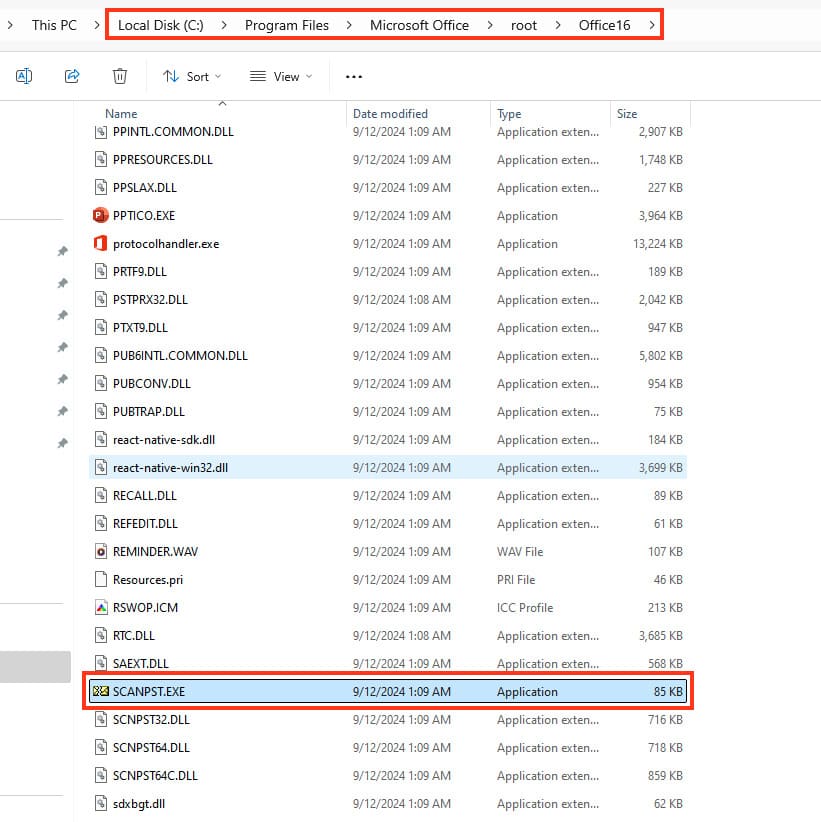This screenshot has height=822, width=821.
Task: Click the Delete trash can icon
Action: (120, 76)
